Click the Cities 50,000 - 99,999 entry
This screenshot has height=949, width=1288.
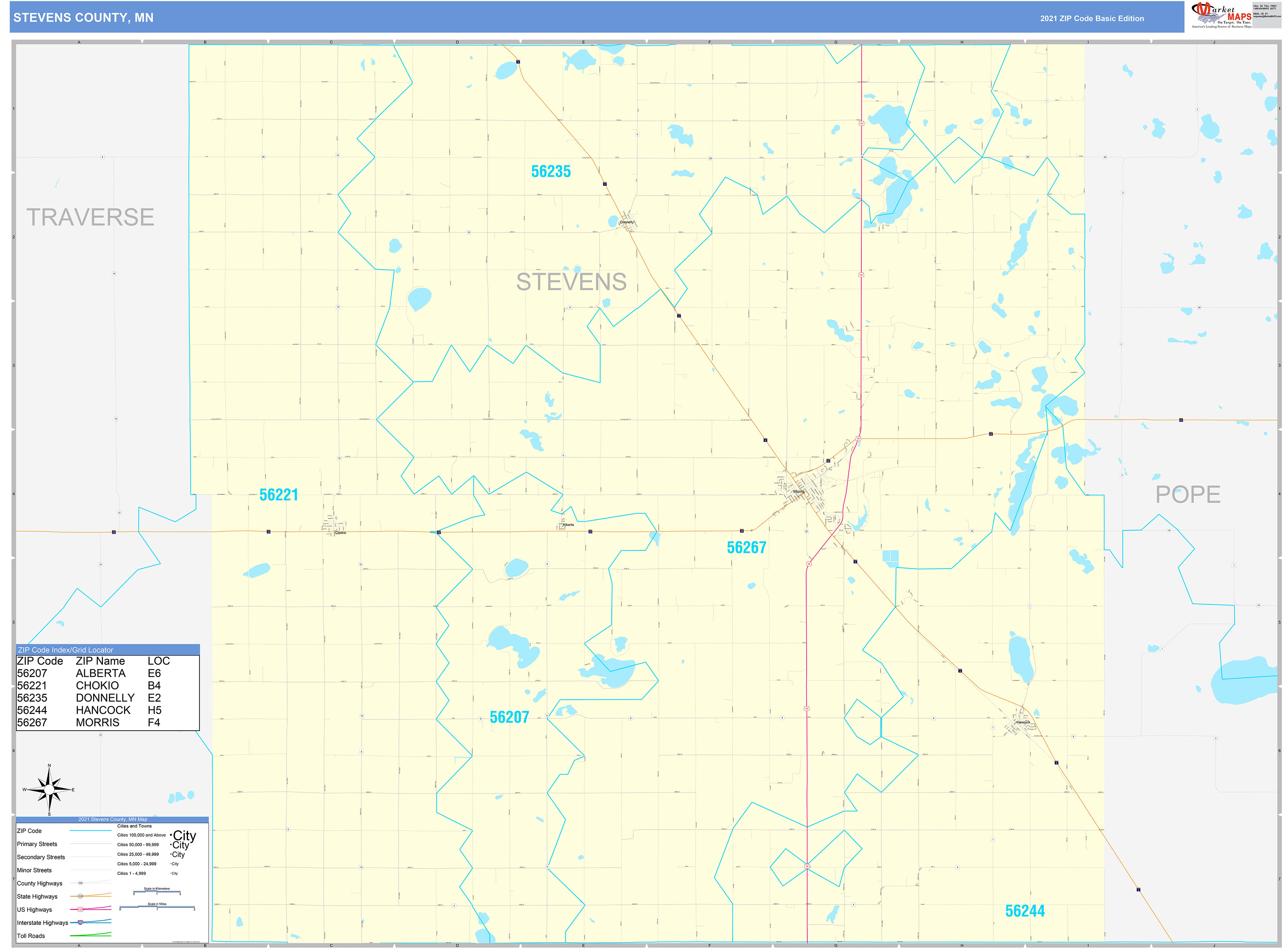click(x=138, y=845)
